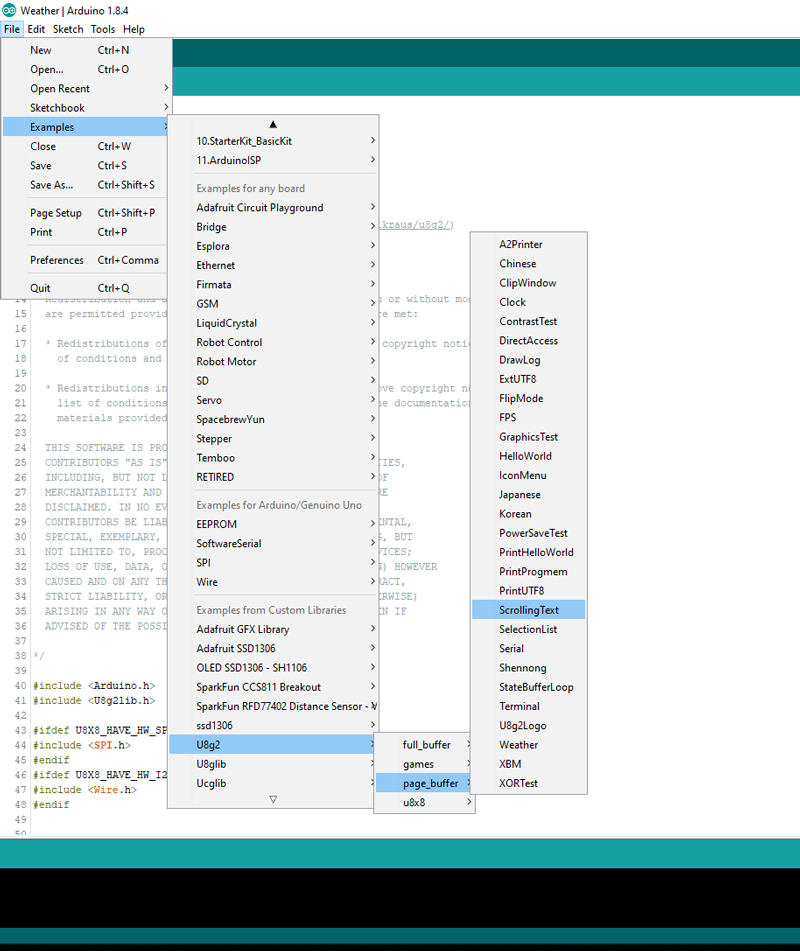Expand Ethernet examples submenu
800x951 pixels.
point(273,265)
